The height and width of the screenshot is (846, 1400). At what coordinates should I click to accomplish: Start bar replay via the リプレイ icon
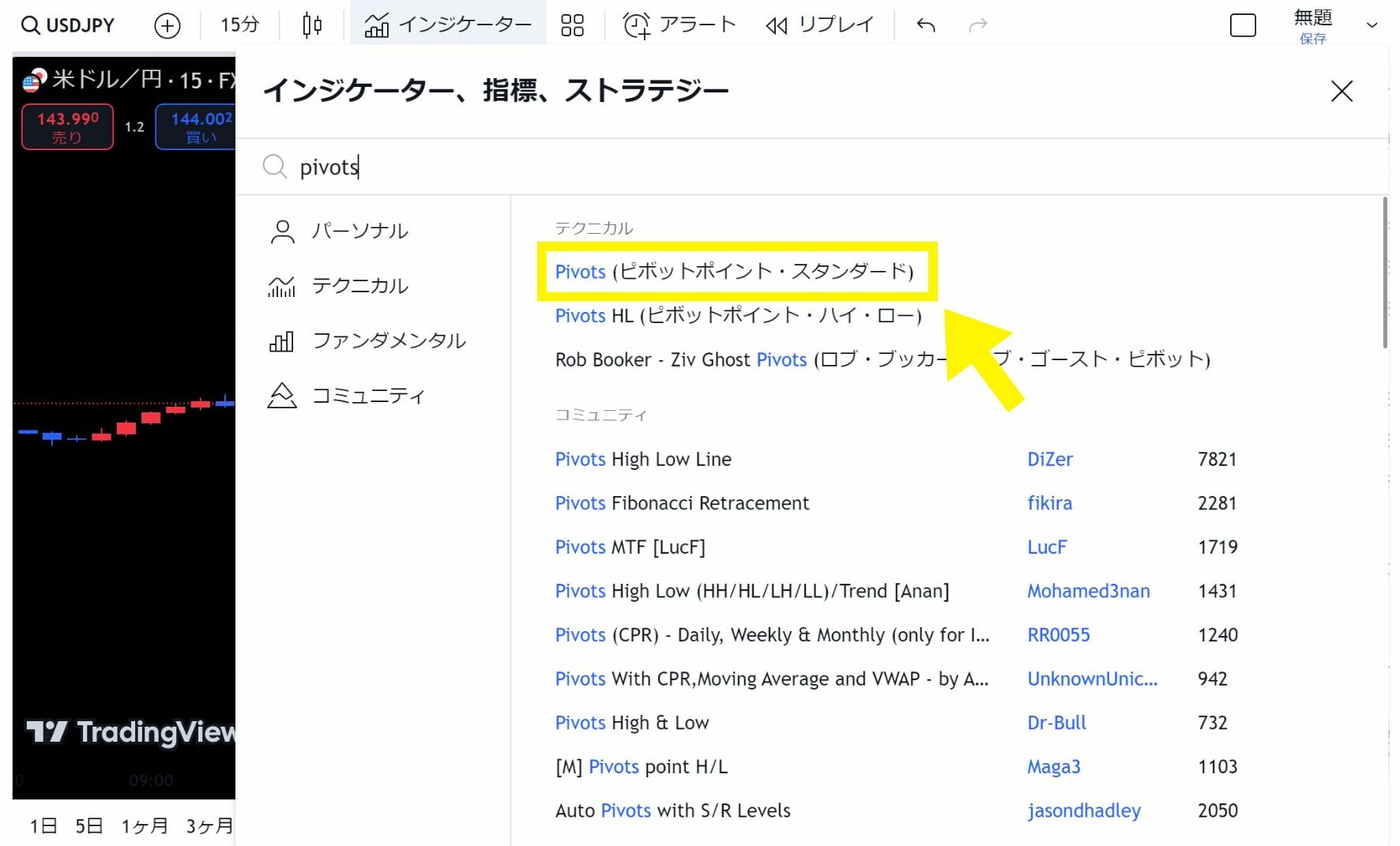(777, 24)
